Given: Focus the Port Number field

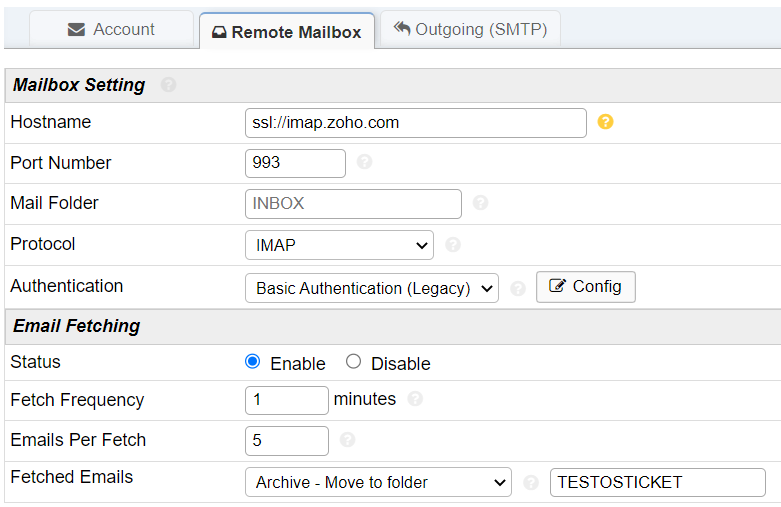Looking at the screenshot, I should 295,162.
